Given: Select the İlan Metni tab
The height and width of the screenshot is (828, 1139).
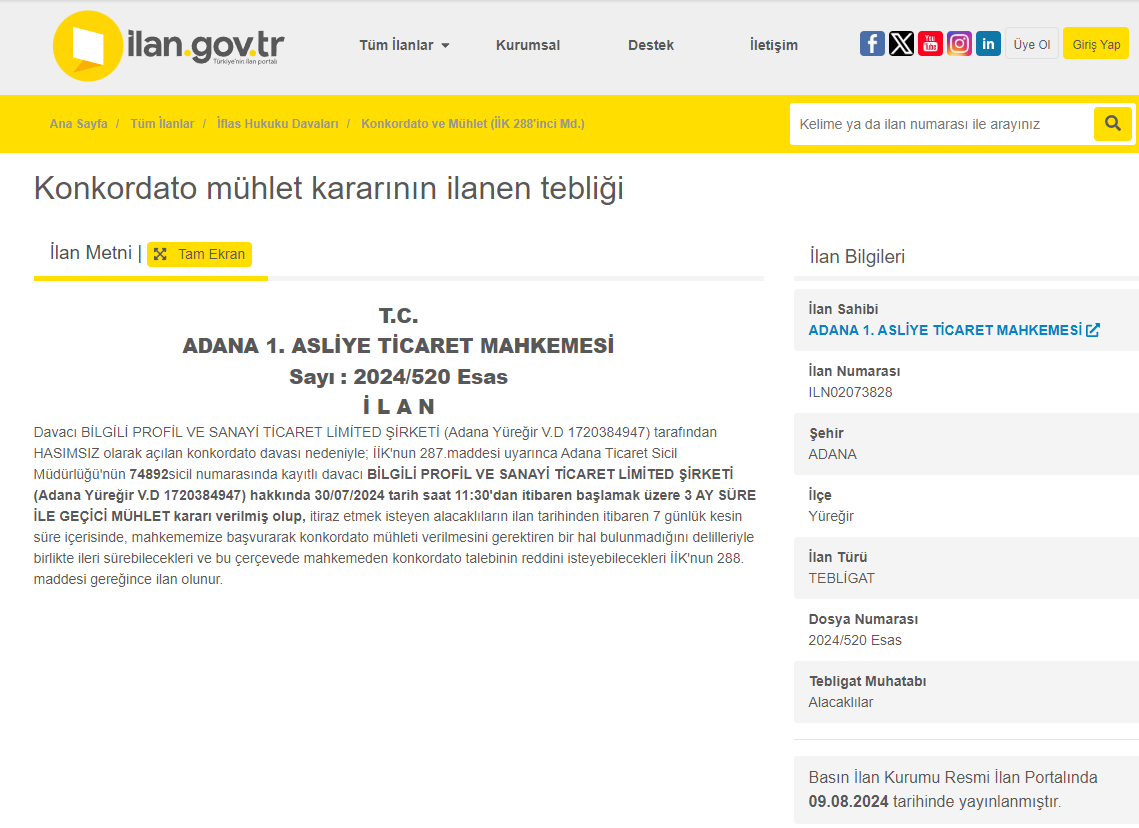Looking at the screenshot, I should pyautogui.click(x=90, y=253).
